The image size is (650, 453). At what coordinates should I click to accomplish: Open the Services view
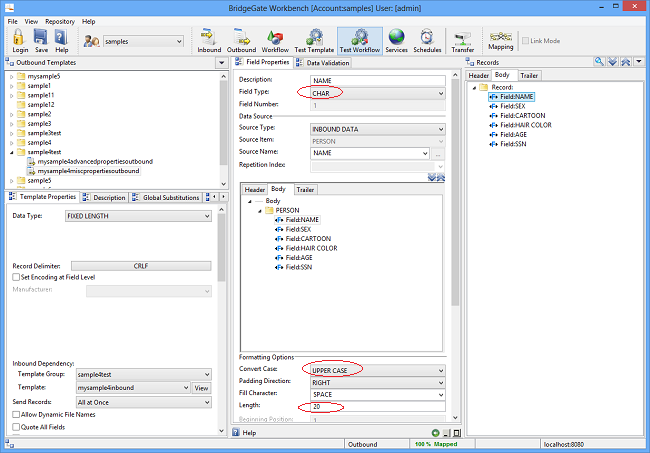point(396,41)
